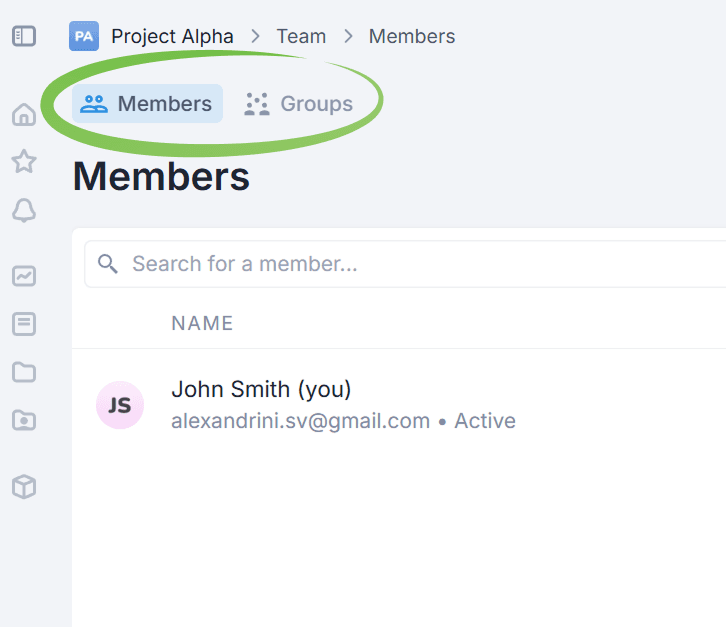Click the PA project avatar badge
Screen dimensions: 726x627
click(x=84, y=37)
